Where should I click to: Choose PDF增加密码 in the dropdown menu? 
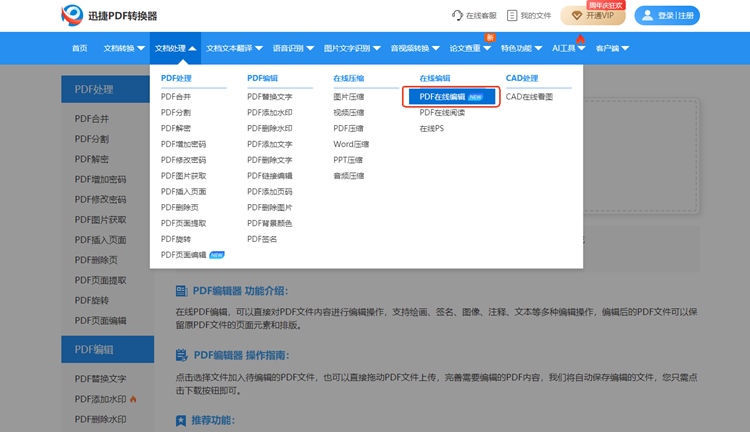tap(183, 144)
